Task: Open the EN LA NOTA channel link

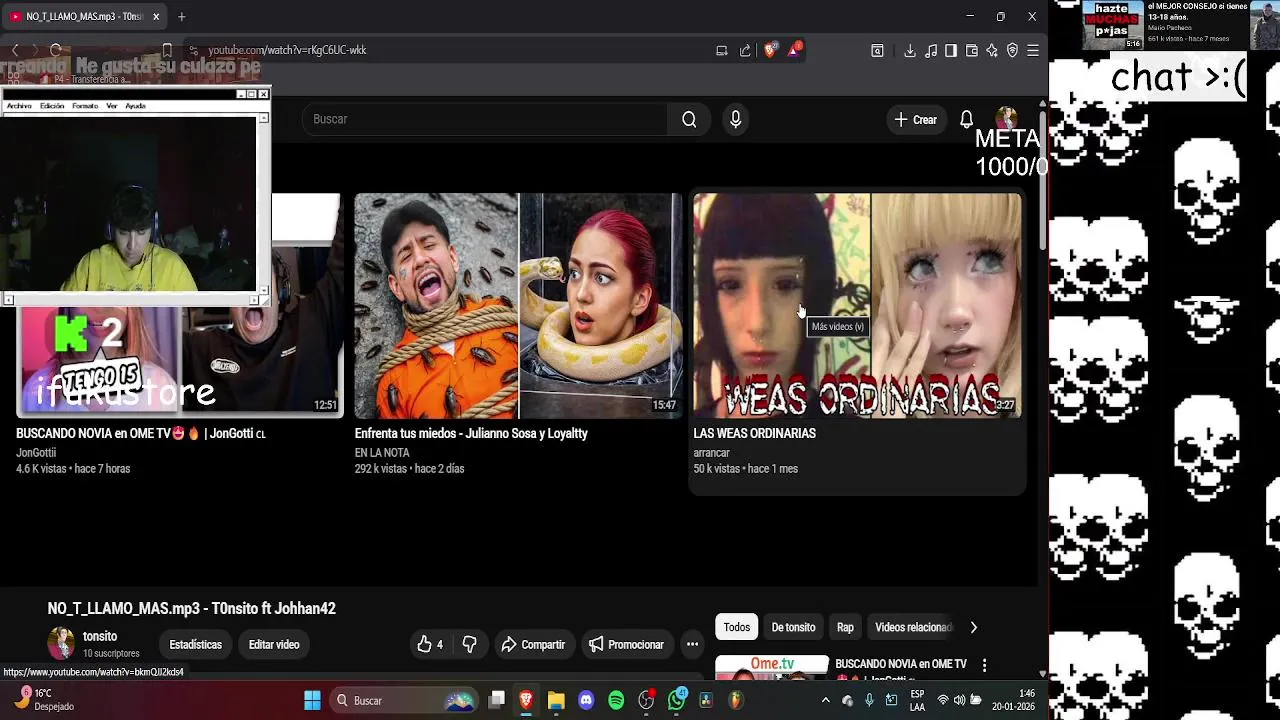Action: pyautogui.click(x=382, y=453)
